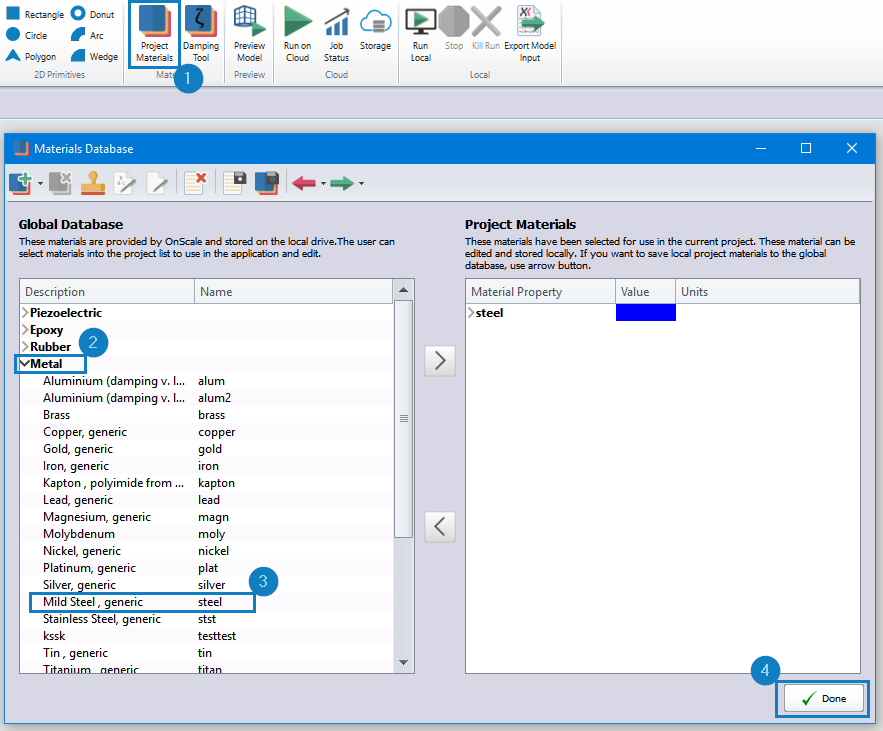This screenshot has width=883, height=731.
Task: Start Run on Cloud
Action: [297, 34]
